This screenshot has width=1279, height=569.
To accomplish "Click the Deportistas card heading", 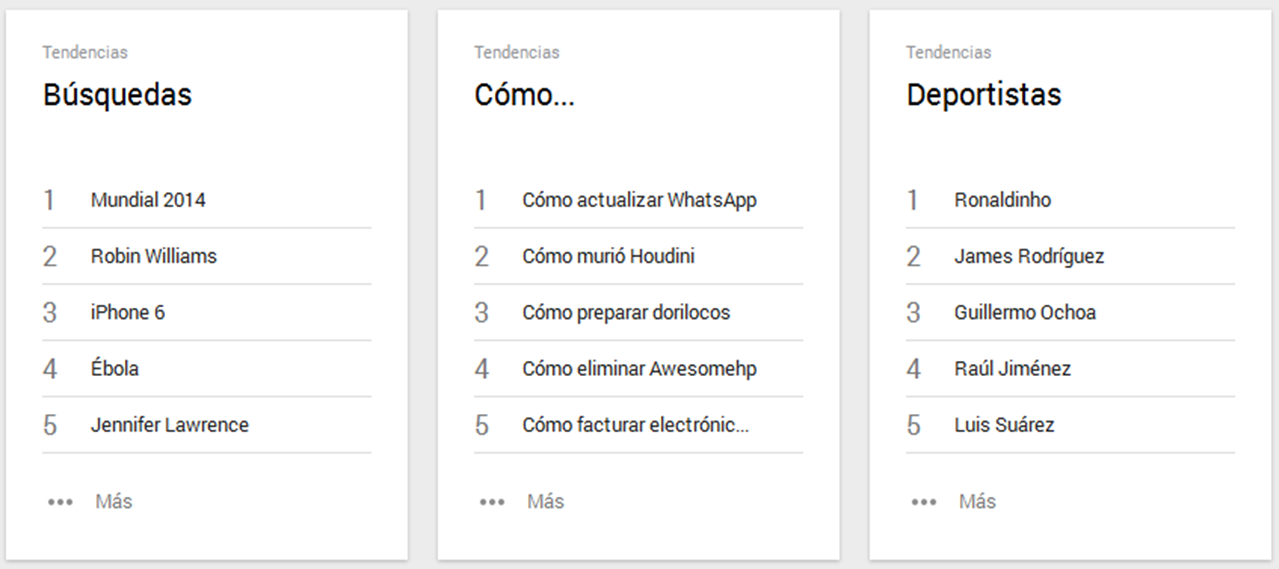I will click(x=984, y=95).
